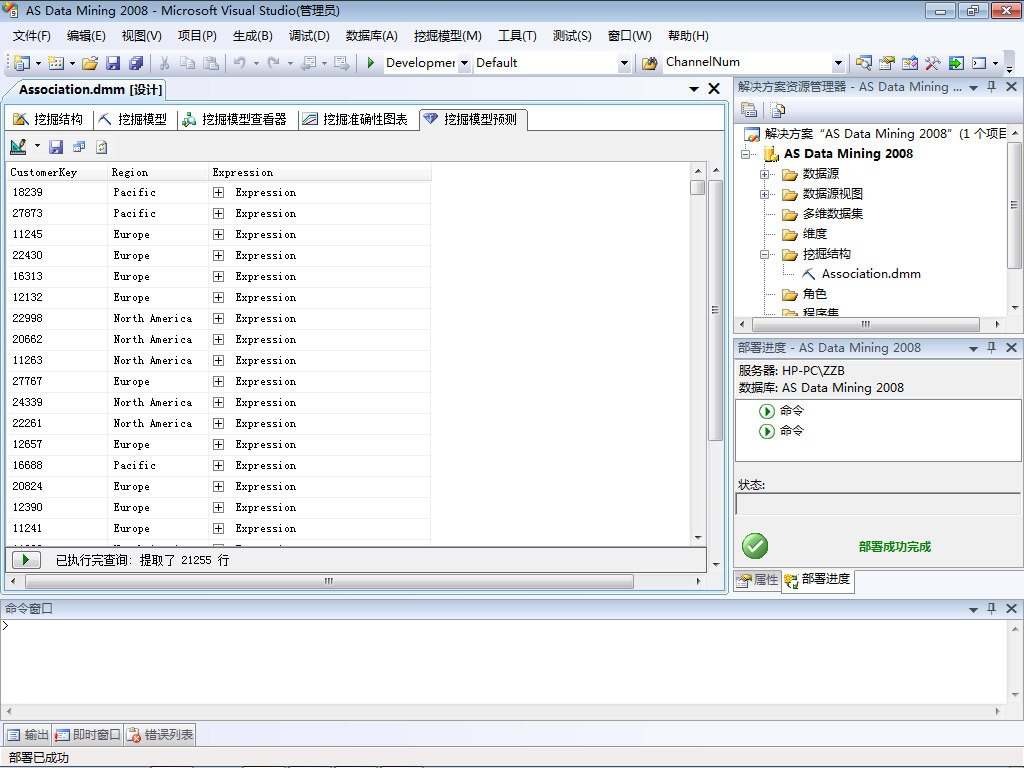Expand the 数据源视图 folder node
Image resolution: width=1024 pixels, height=768 pixels.
tap(764, 195)
